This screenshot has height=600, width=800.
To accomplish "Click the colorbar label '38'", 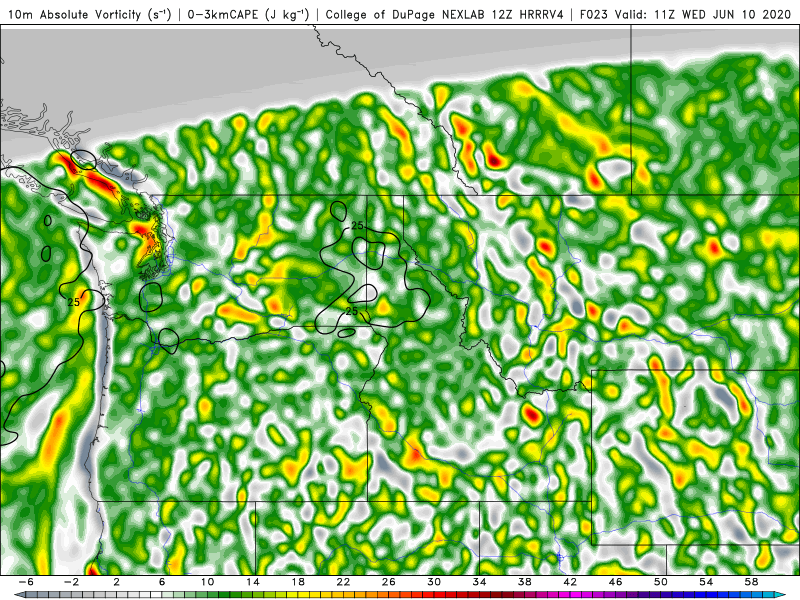I will point(524,582).
